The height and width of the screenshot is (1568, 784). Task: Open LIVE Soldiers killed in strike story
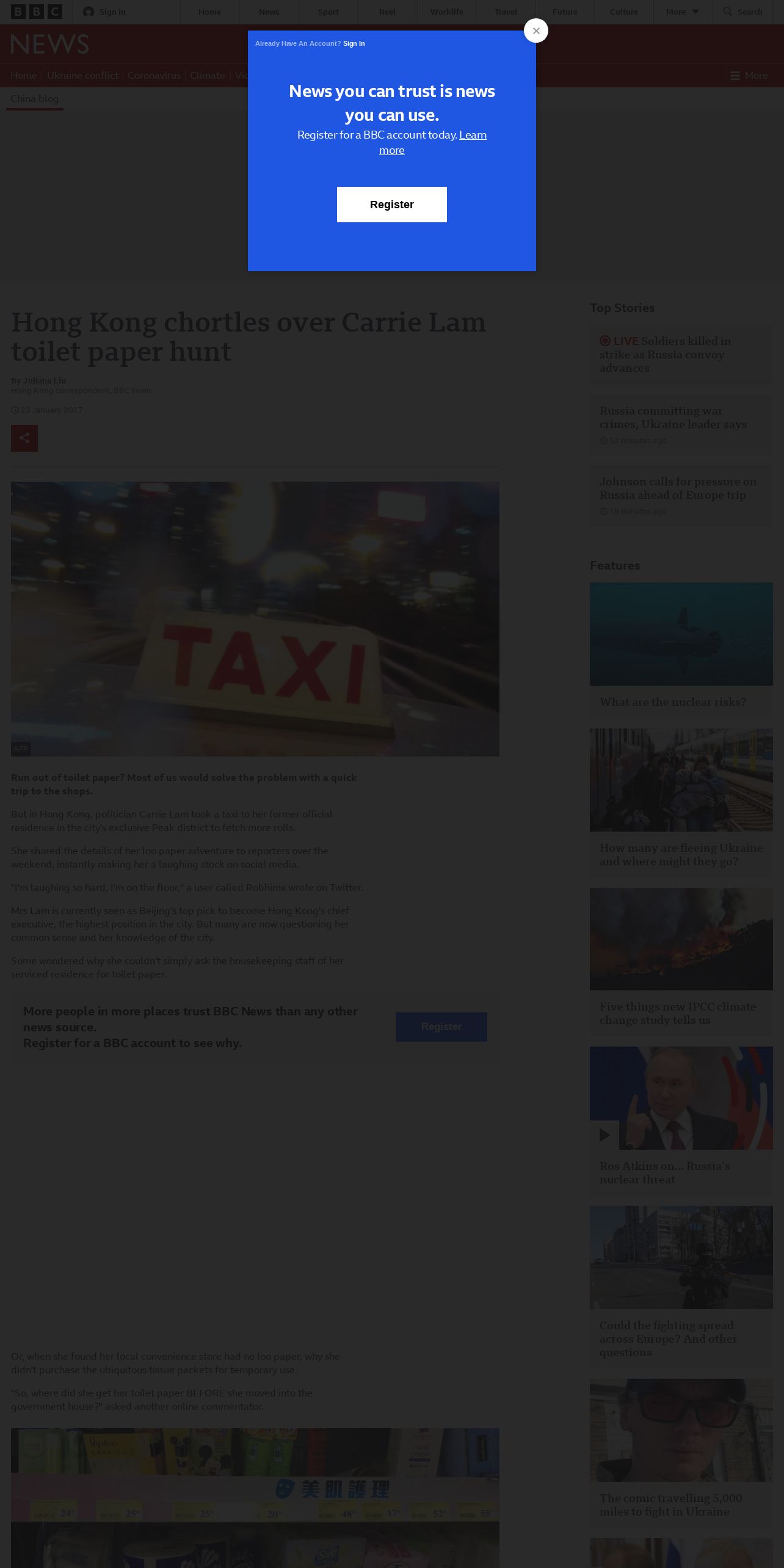[x=665, y=355]
